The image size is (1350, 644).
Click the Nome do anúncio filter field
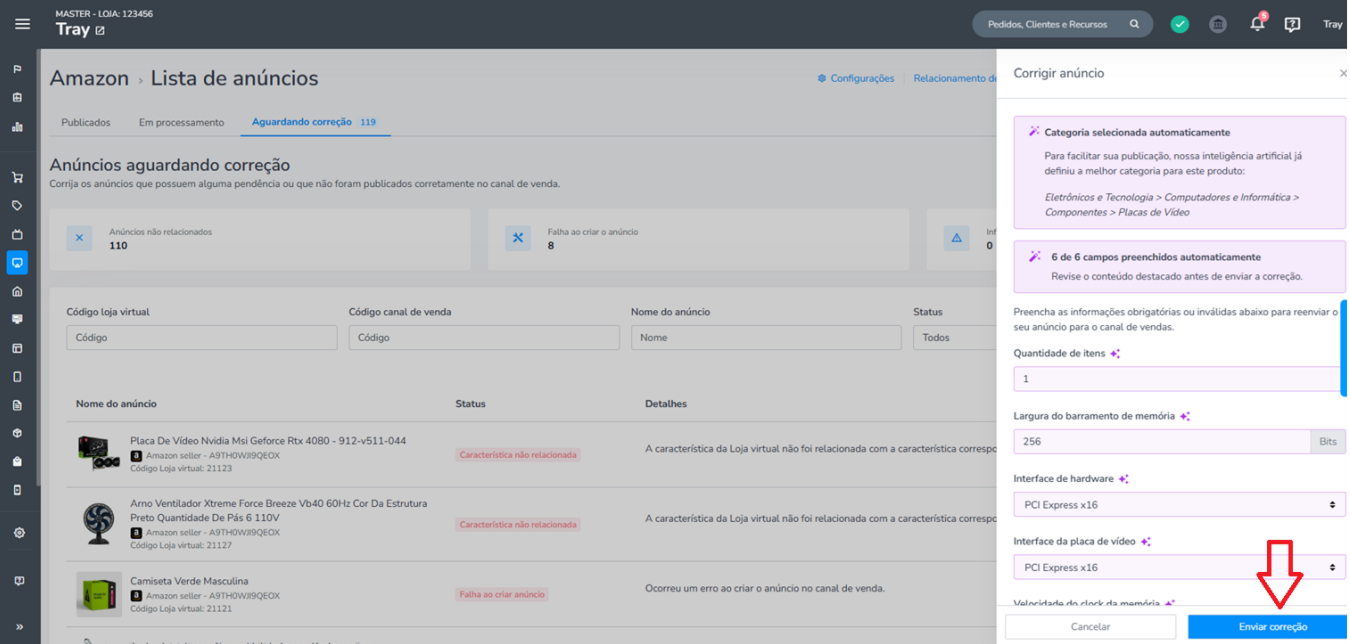coord(766,338)
